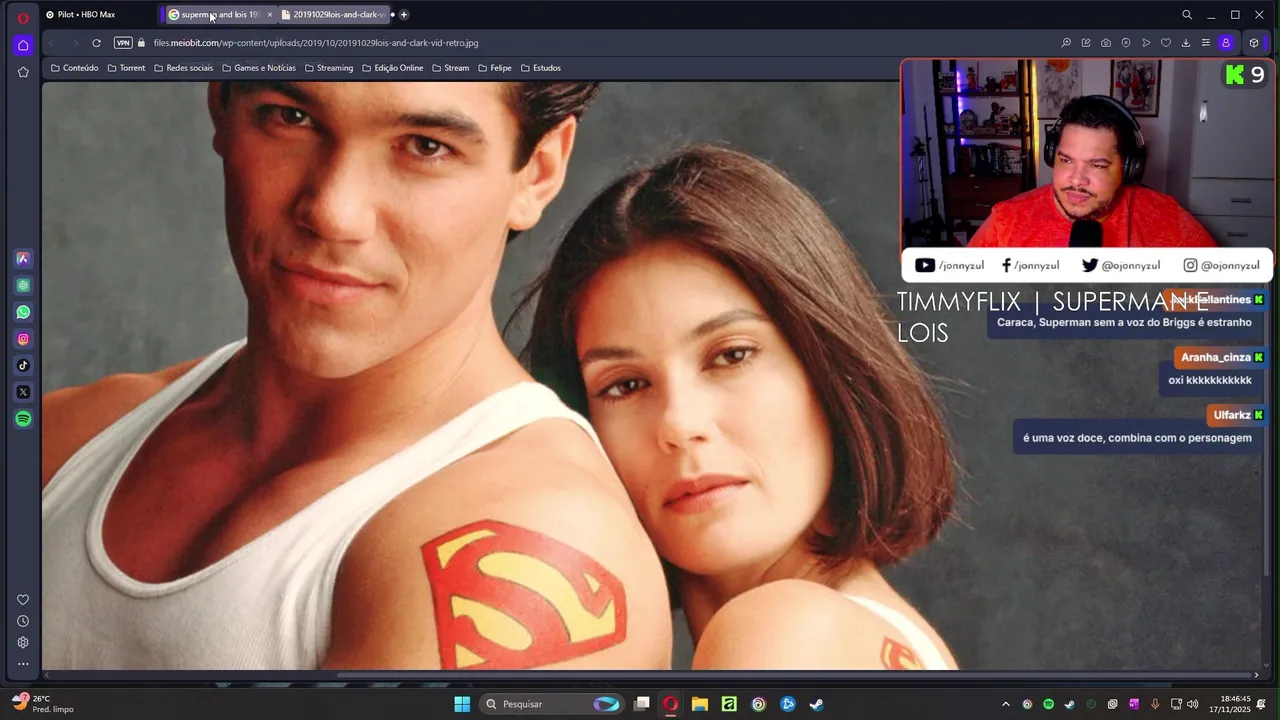
Task: Click the Pesquisar taskbar search box
Action: tap(552, 704)
